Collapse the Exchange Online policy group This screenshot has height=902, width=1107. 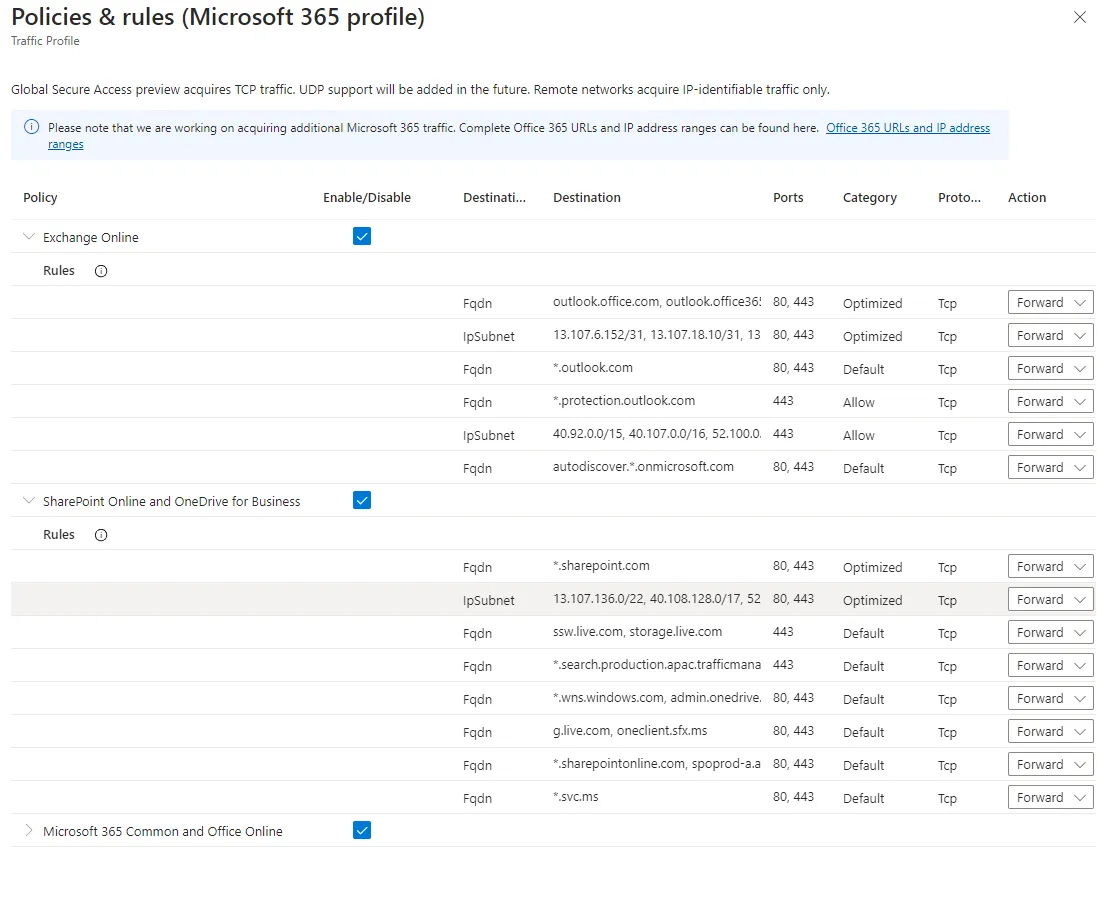tap(29, 236)
